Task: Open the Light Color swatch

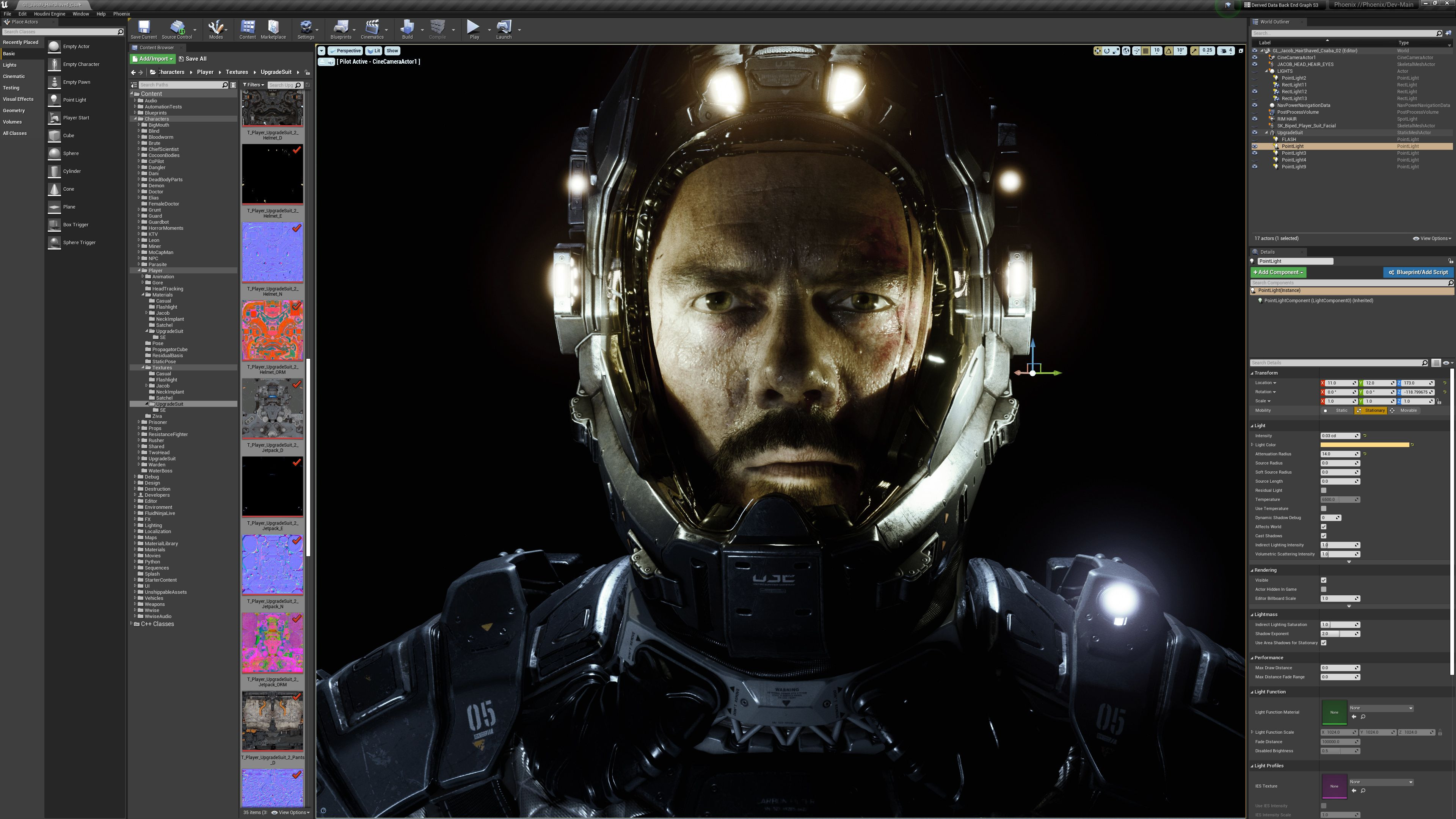Action: (1365, 445)
